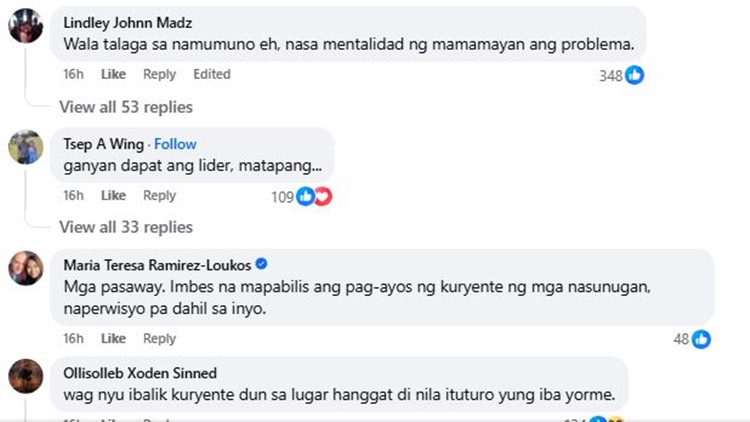750x422 pixels.
Task: Open Maria Teresa Ramirez-Loukos's profile picture
Action: (25, 267)
